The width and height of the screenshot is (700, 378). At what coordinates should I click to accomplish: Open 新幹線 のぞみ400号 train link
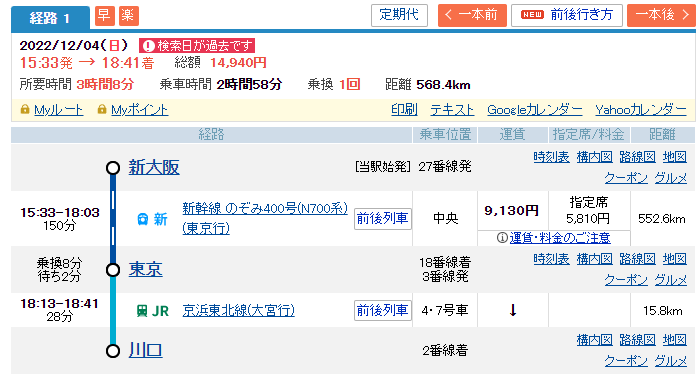[265, 218]
